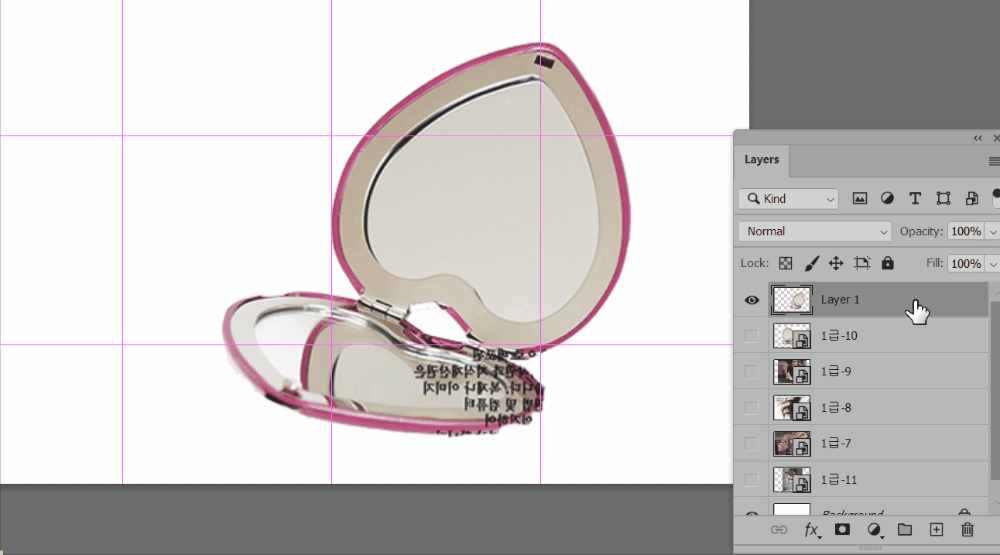Open Layers panel options menu
Screen dimensions: 1000x555
click(994, 161)
